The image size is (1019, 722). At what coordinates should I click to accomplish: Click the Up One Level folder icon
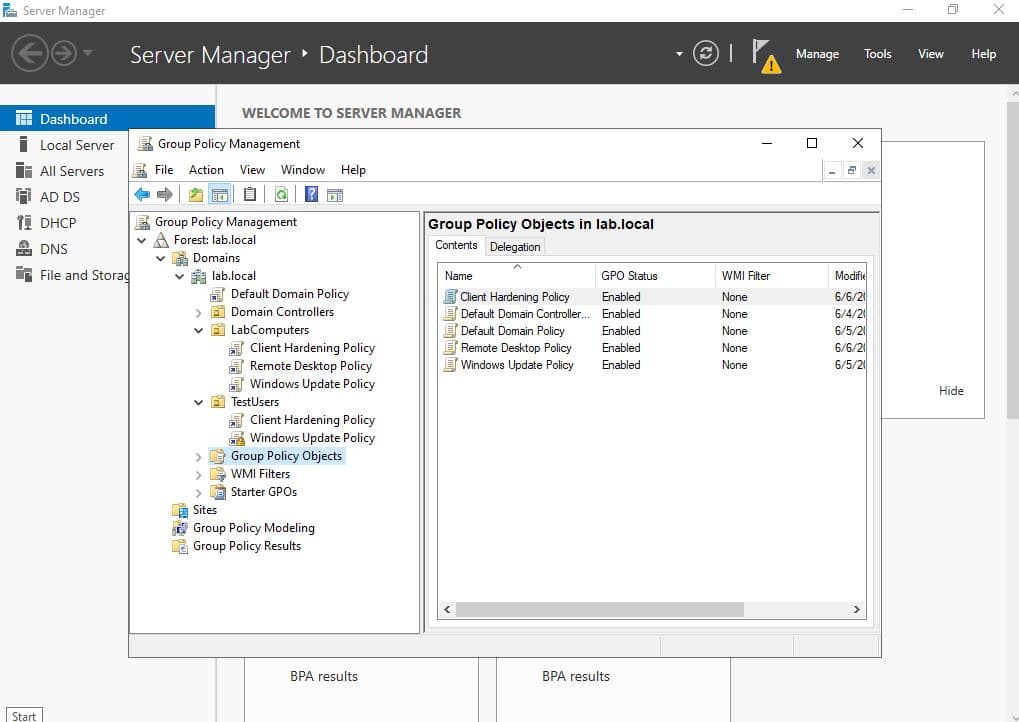[196, 195]
